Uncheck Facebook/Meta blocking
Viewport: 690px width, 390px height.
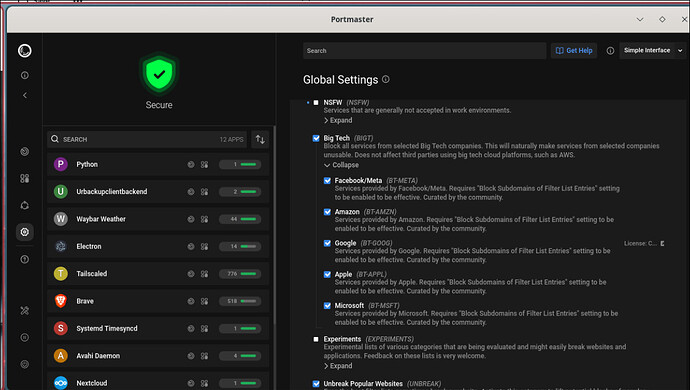click(327, 180)
